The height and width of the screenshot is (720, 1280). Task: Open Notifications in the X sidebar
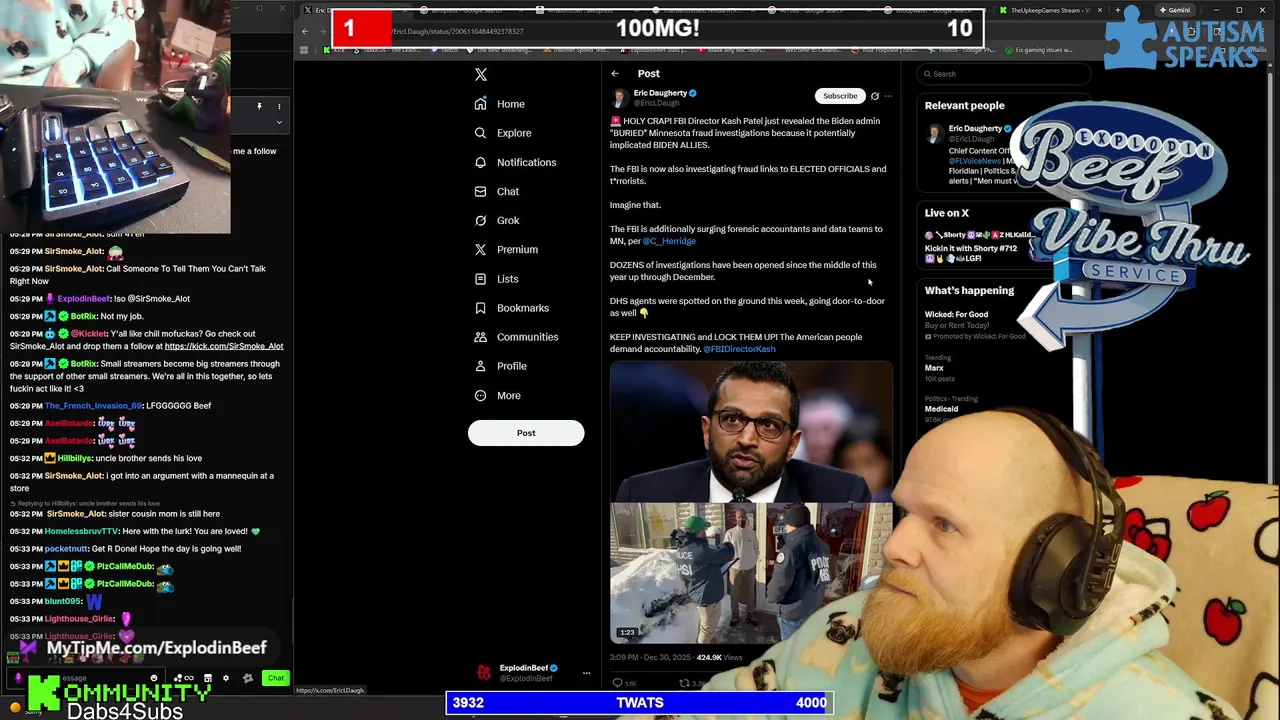pyautogui.click(x=515, y=162)
